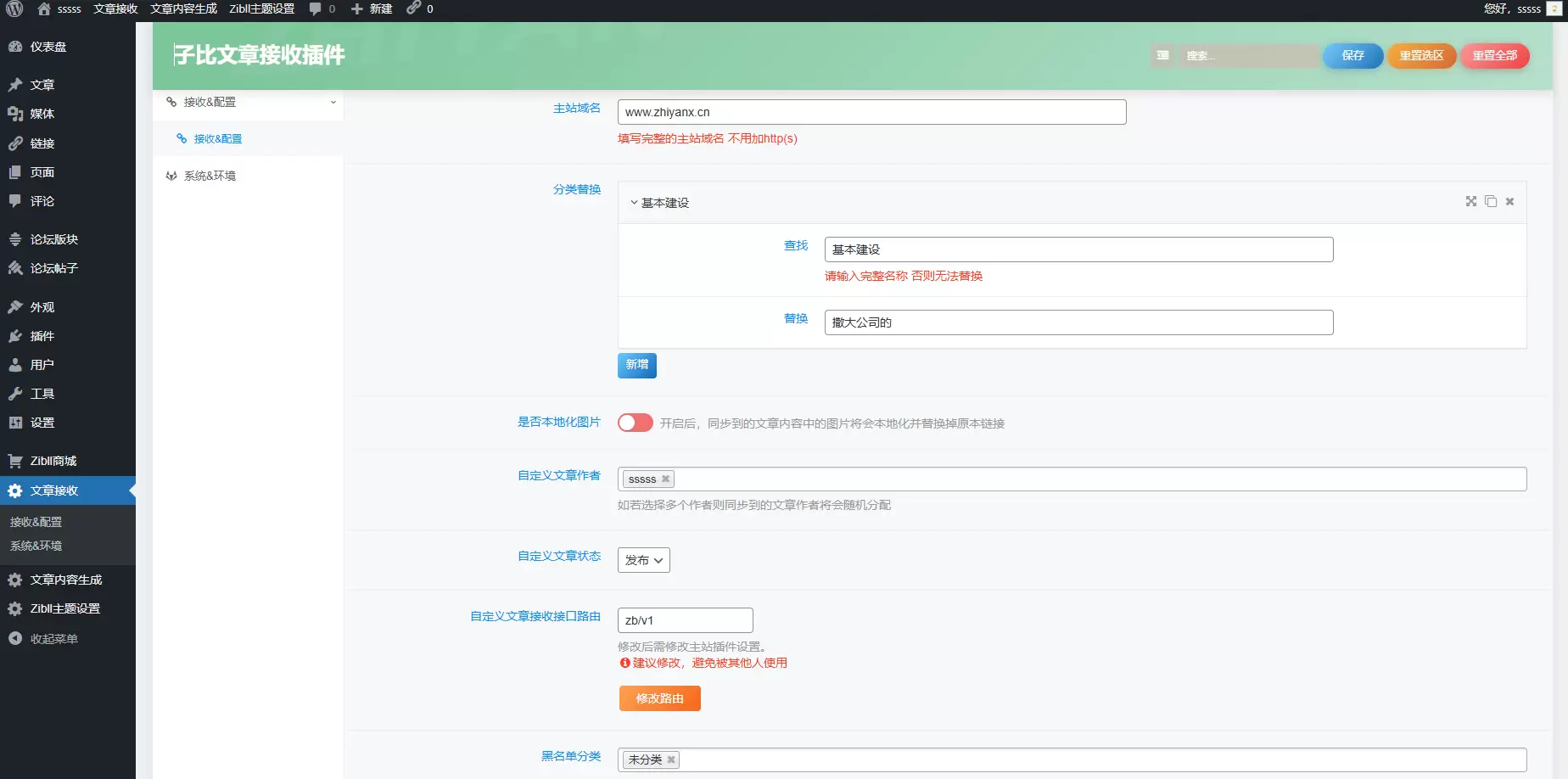Focus the 搜索 search box
This screenshot has height=779, width=1568.
pos(1249,55)
